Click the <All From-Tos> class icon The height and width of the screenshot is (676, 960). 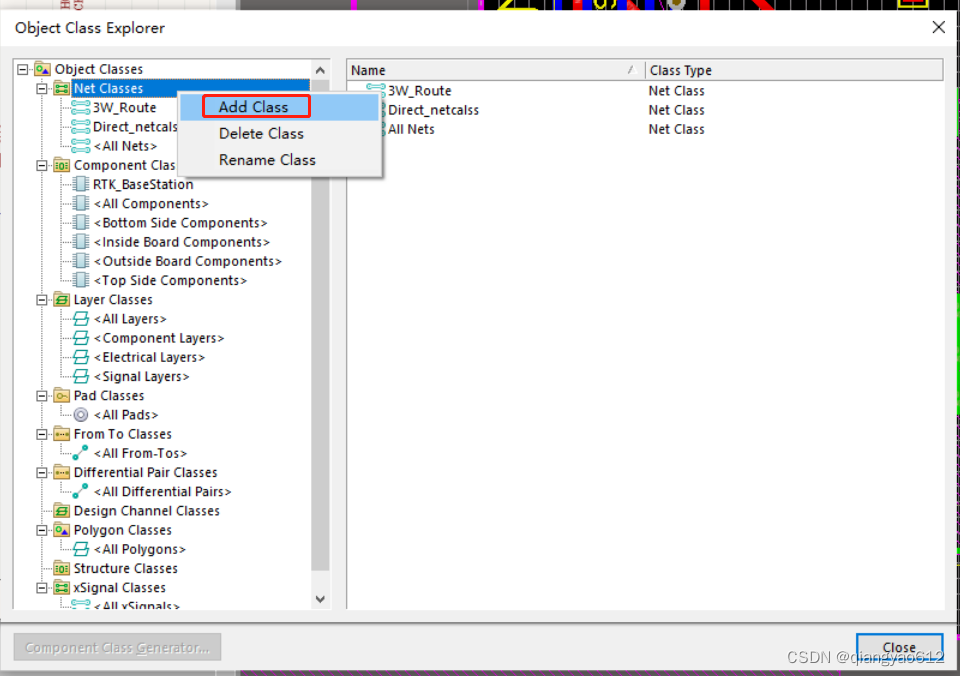point(78,453)
